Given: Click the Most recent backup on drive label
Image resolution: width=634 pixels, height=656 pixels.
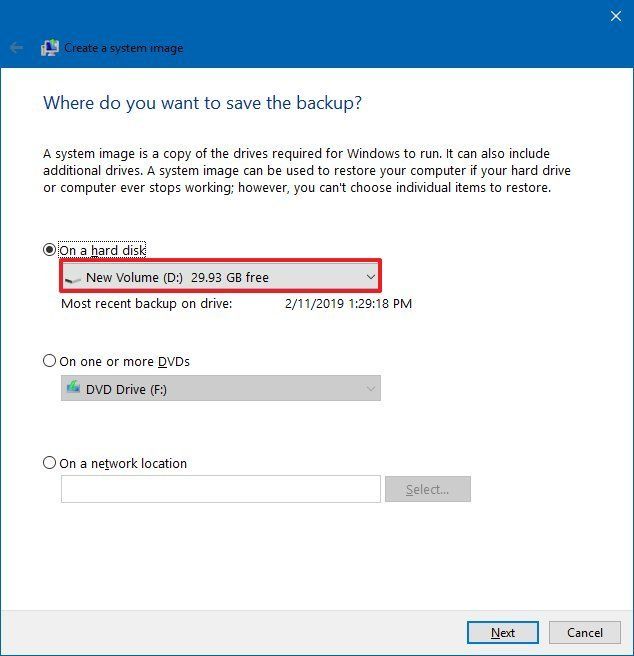Looking at the screenshot, I should point(146,303).
